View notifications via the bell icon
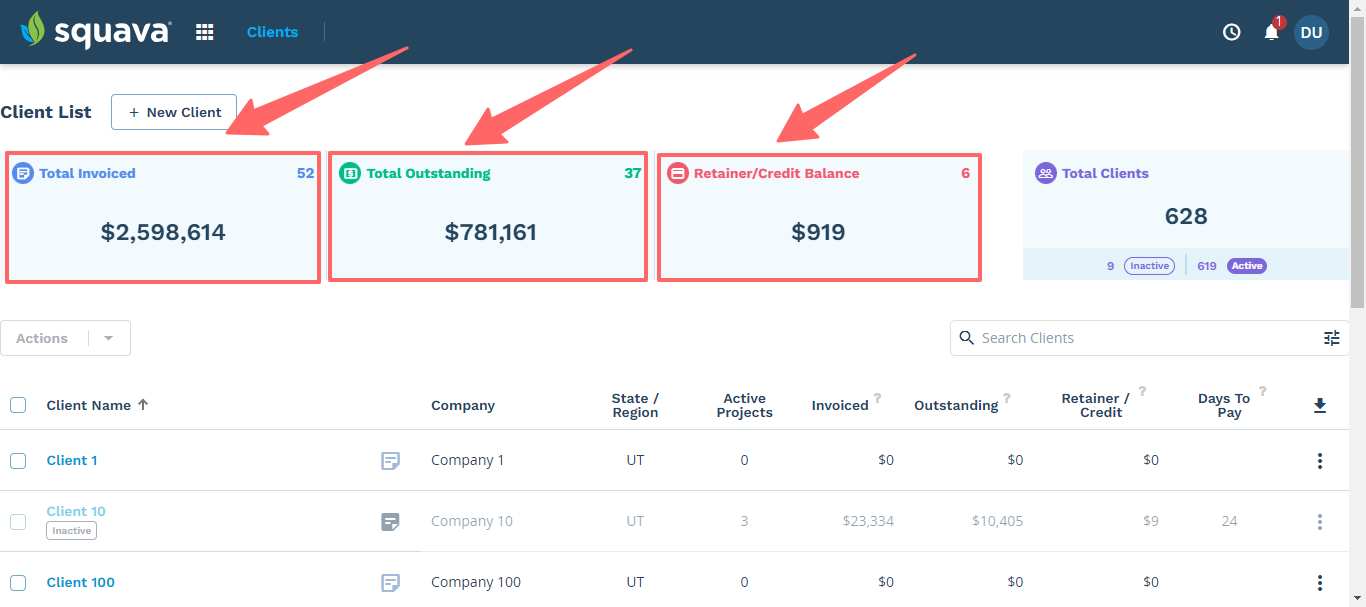This screenshot has height=607, width=1366. (x=1270, y=33)
